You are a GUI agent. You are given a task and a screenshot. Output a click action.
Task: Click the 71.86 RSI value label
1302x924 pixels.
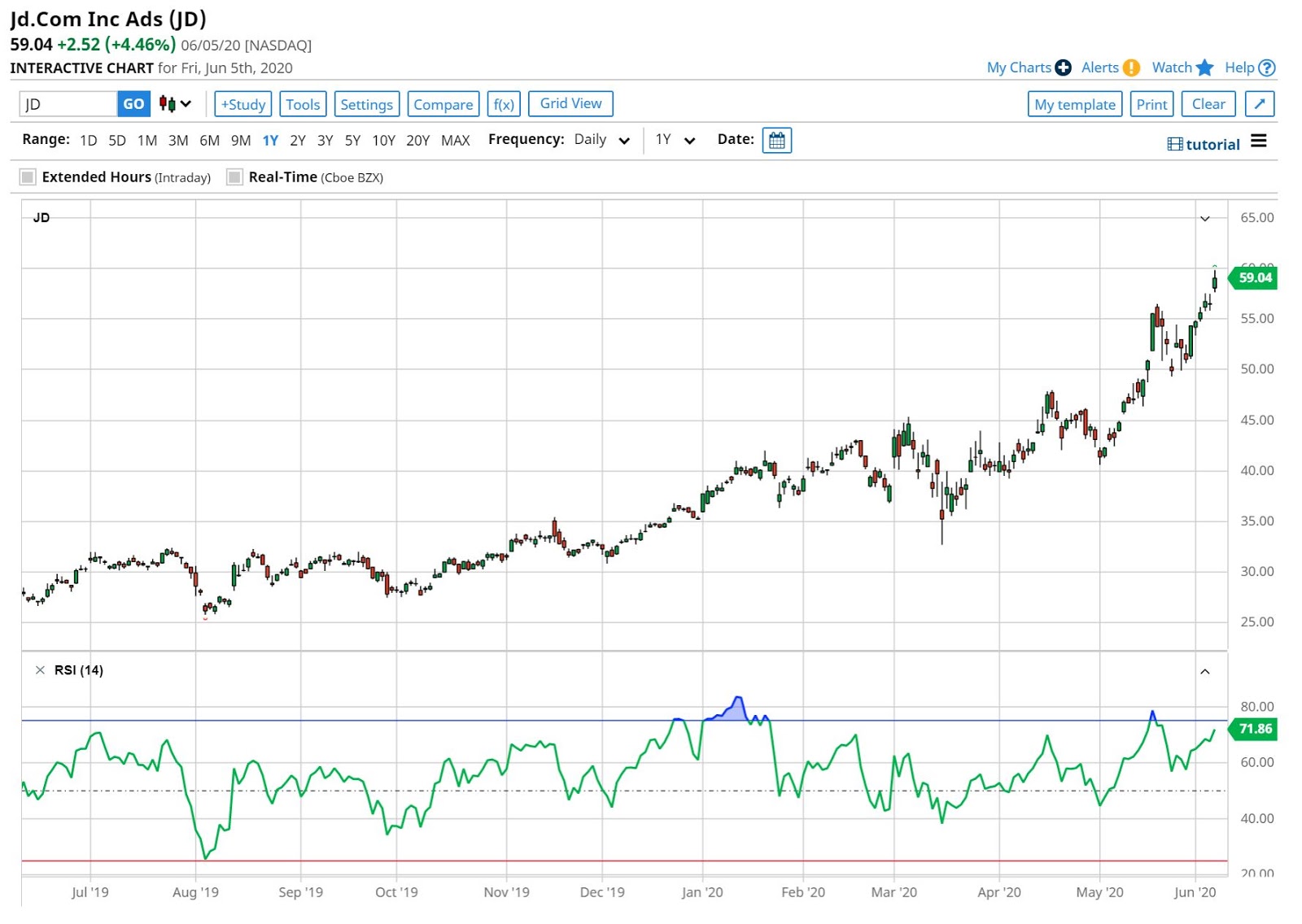pyautogui.click(x=1254, y=729)
